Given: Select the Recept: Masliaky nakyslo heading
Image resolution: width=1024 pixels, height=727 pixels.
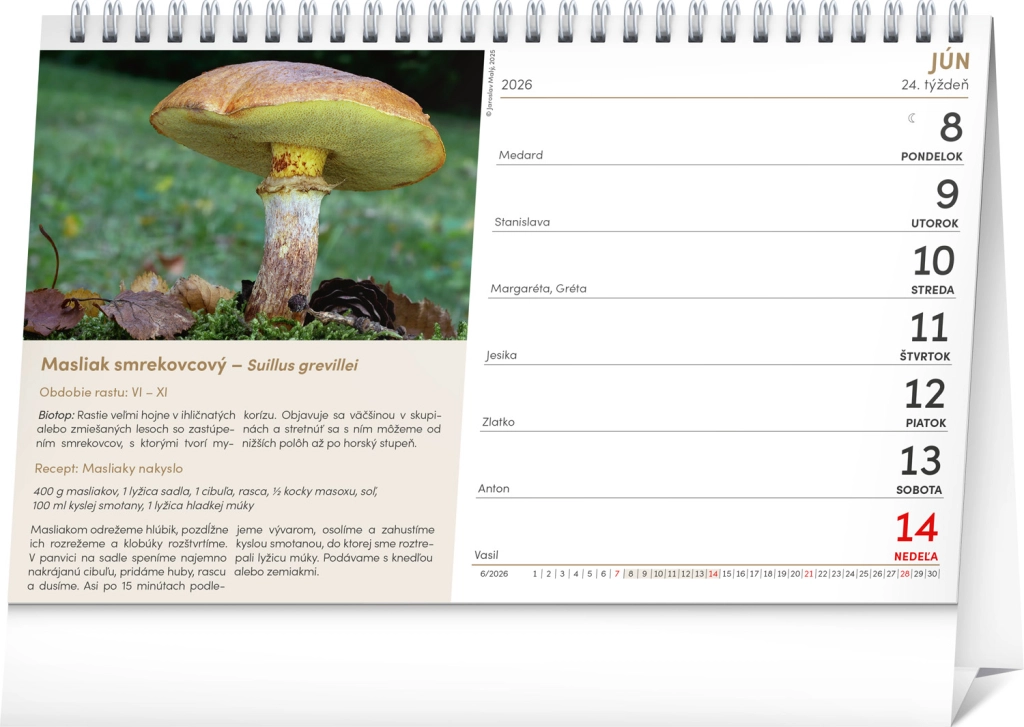Looking at the screenshot, I should click(109, 468).
